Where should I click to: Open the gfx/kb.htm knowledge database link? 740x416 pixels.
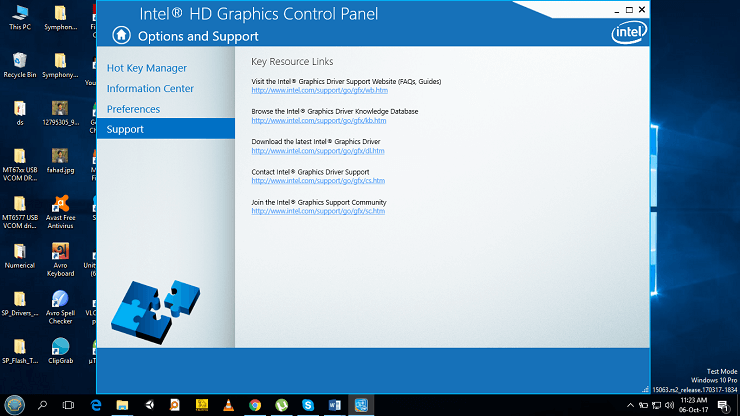coord(319,120)
